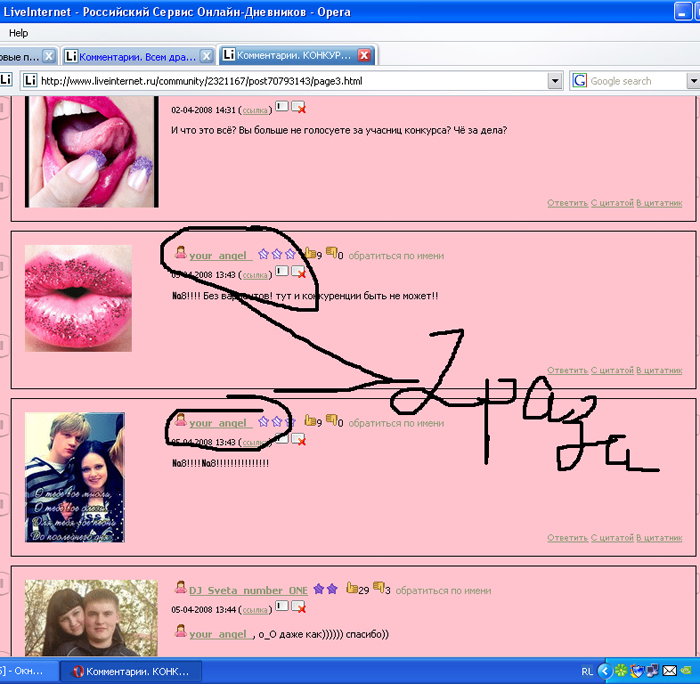This screenshot has width=700, height=684.
Task: Click thumbs-down icon in '№8!!!!№8!!!' comment
Action: [x=331, y=420]
